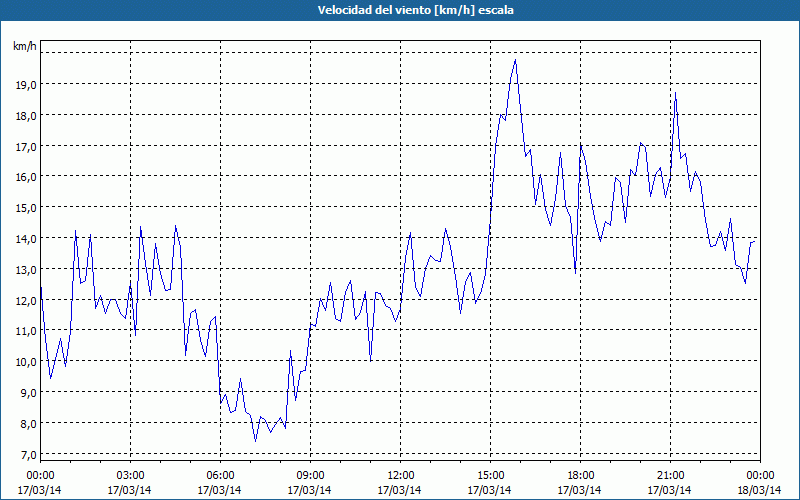Select the 10,0 y-axis value
Screen dimensions: 800x500
pyautogui.click(x=26, y=362)
